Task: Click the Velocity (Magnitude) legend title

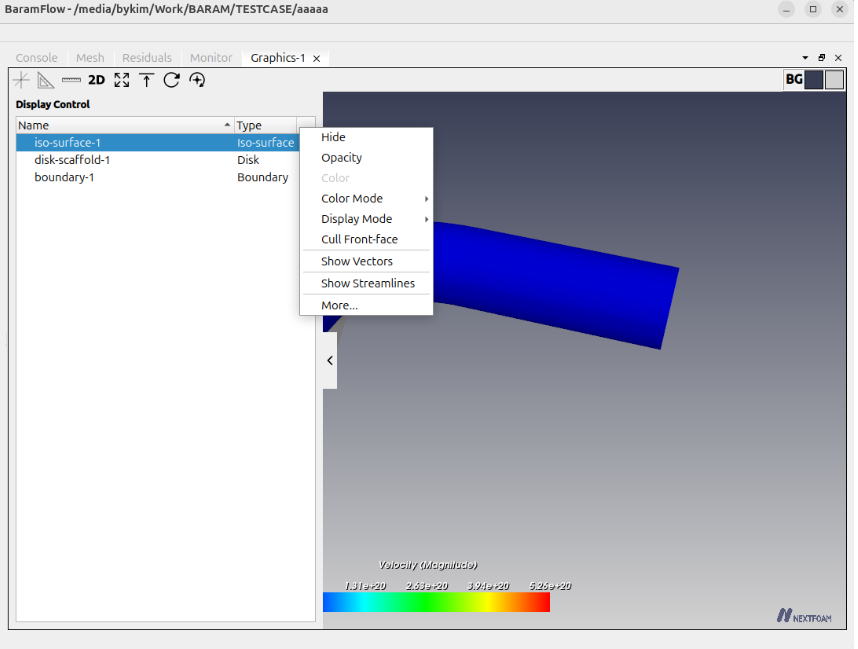Action: pyautogui.click(x=427, y=565)
